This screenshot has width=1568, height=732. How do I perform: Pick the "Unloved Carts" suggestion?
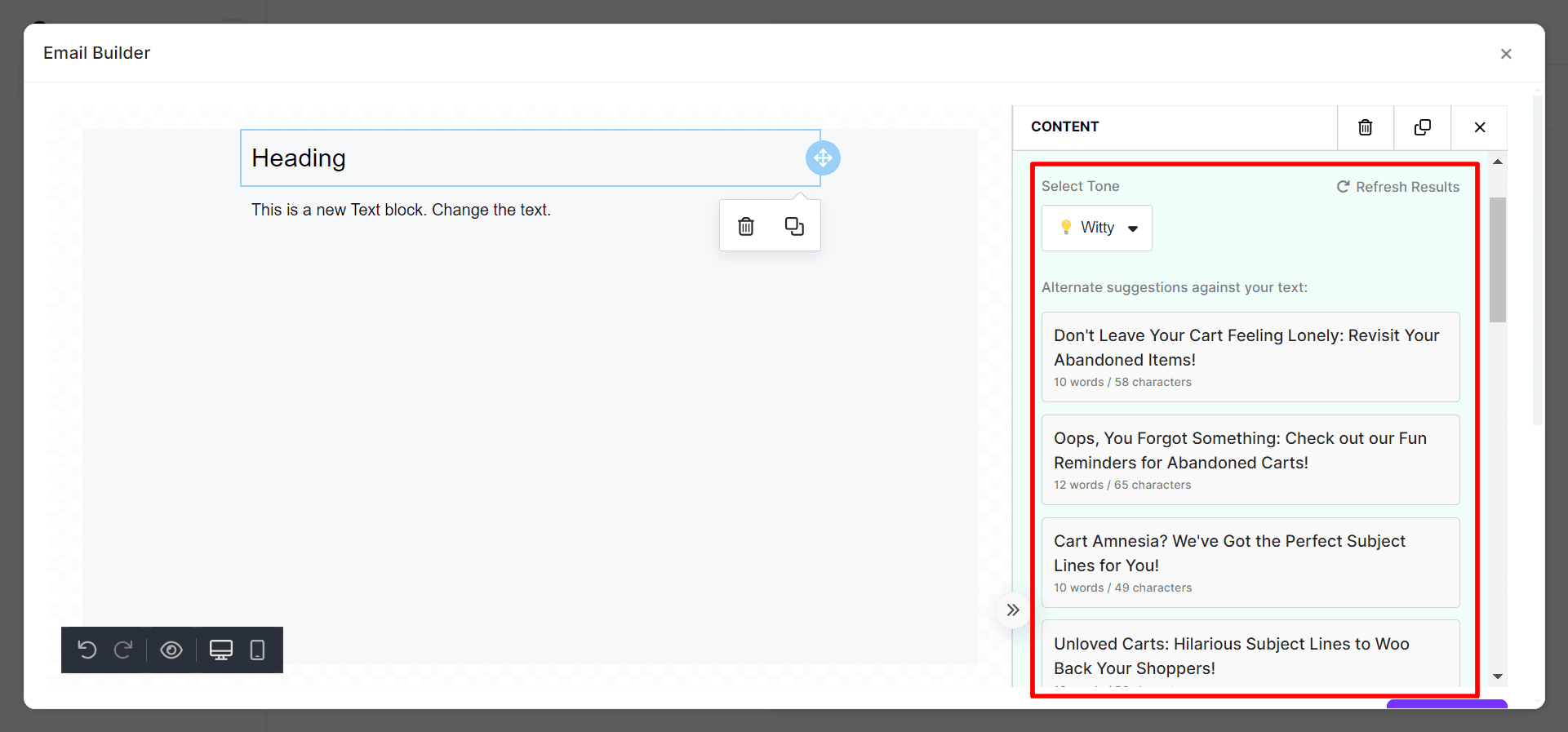click(1250, 656)
